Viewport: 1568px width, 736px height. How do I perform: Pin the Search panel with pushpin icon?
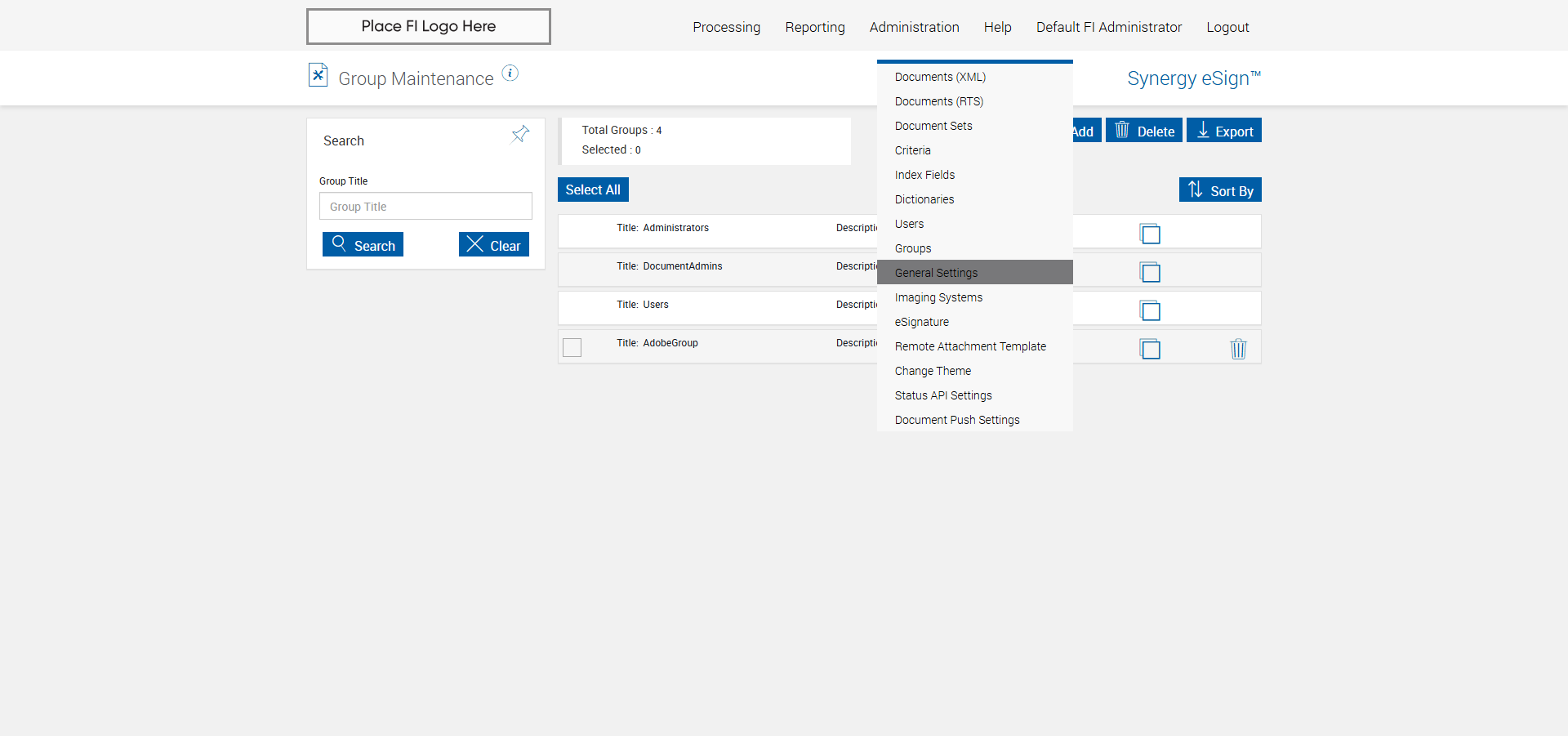pos(520,134)
